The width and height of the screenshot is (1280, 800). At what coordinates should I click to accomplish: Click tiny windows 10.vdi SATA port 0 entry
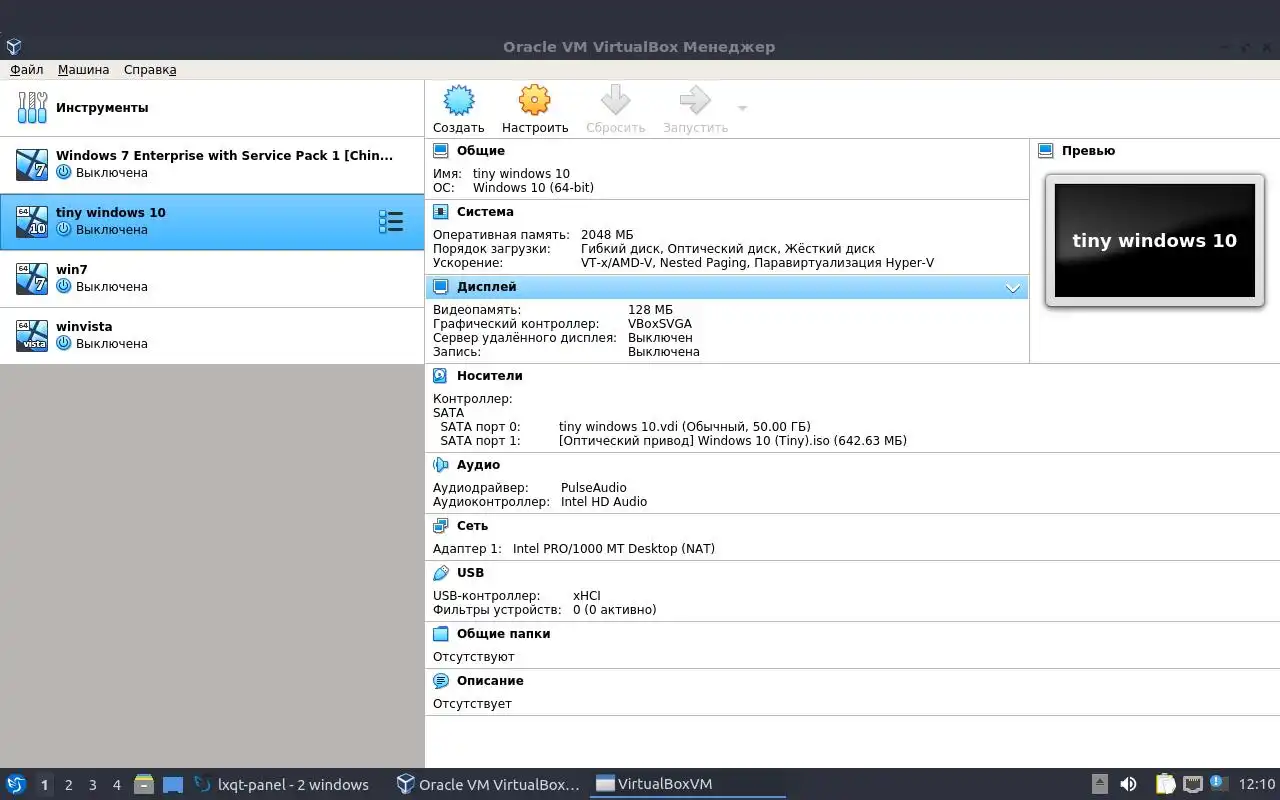(684, 427)
